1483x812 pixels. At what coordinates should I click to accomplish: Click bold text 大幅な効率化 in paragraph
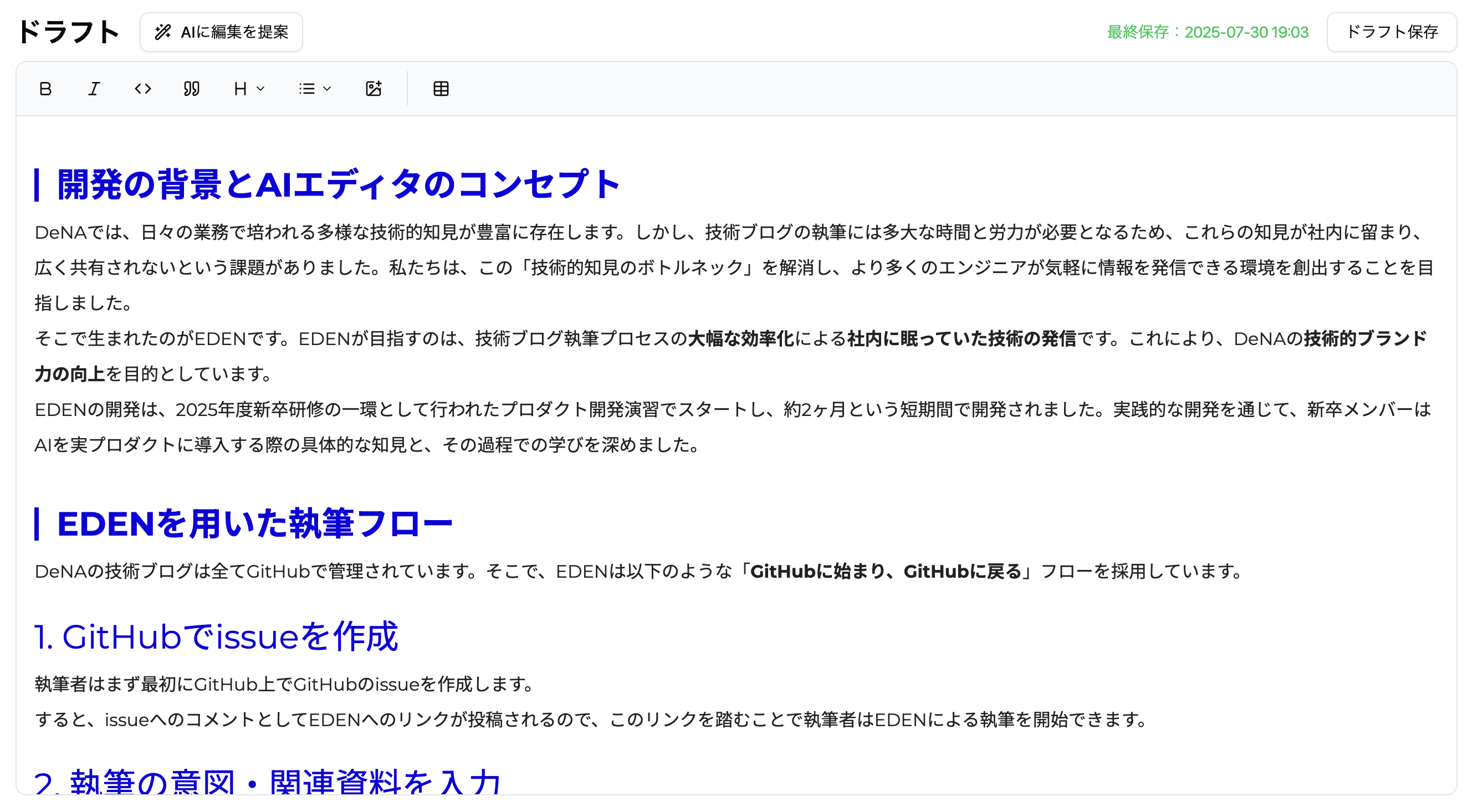click(x=740, y=339)
